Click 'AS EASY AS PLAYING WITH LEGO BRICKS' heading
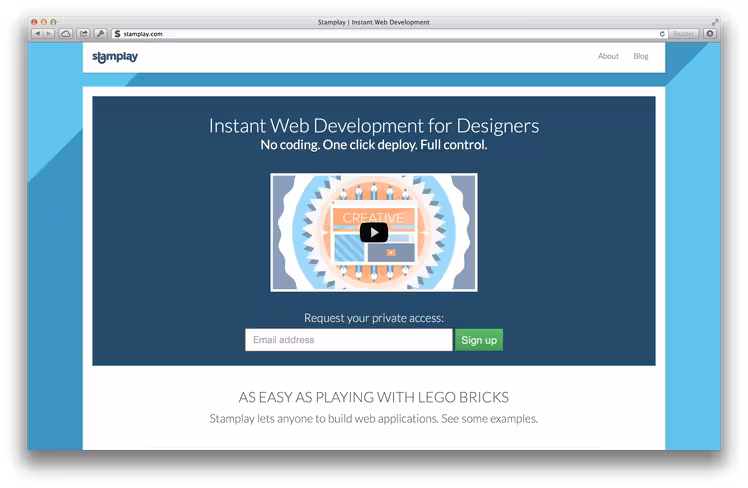The width and height of the screenshot is (748, 488). 374,397
